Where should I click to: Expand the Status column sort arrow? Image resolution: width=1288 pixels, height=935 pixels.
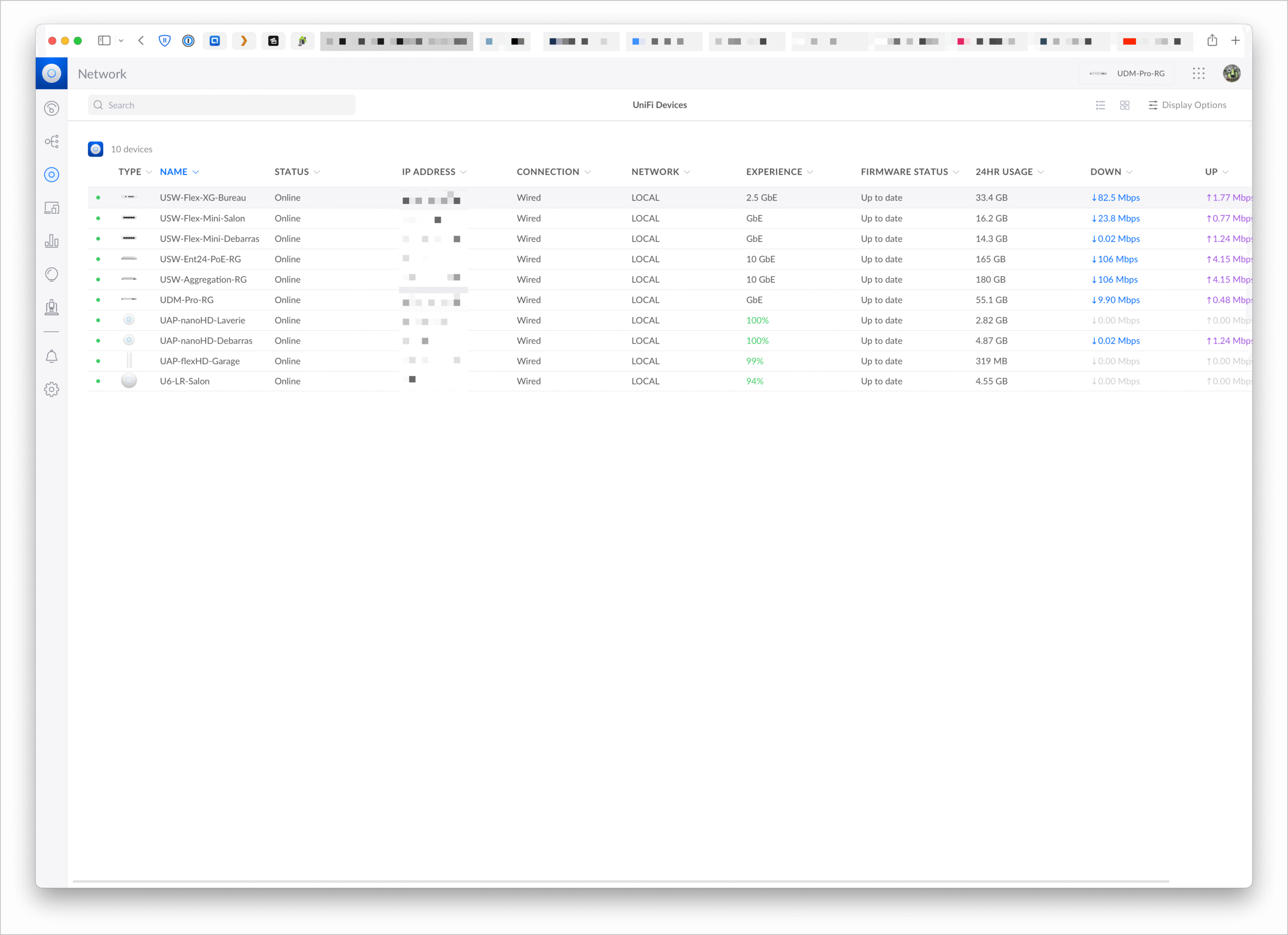pos(317,172)
